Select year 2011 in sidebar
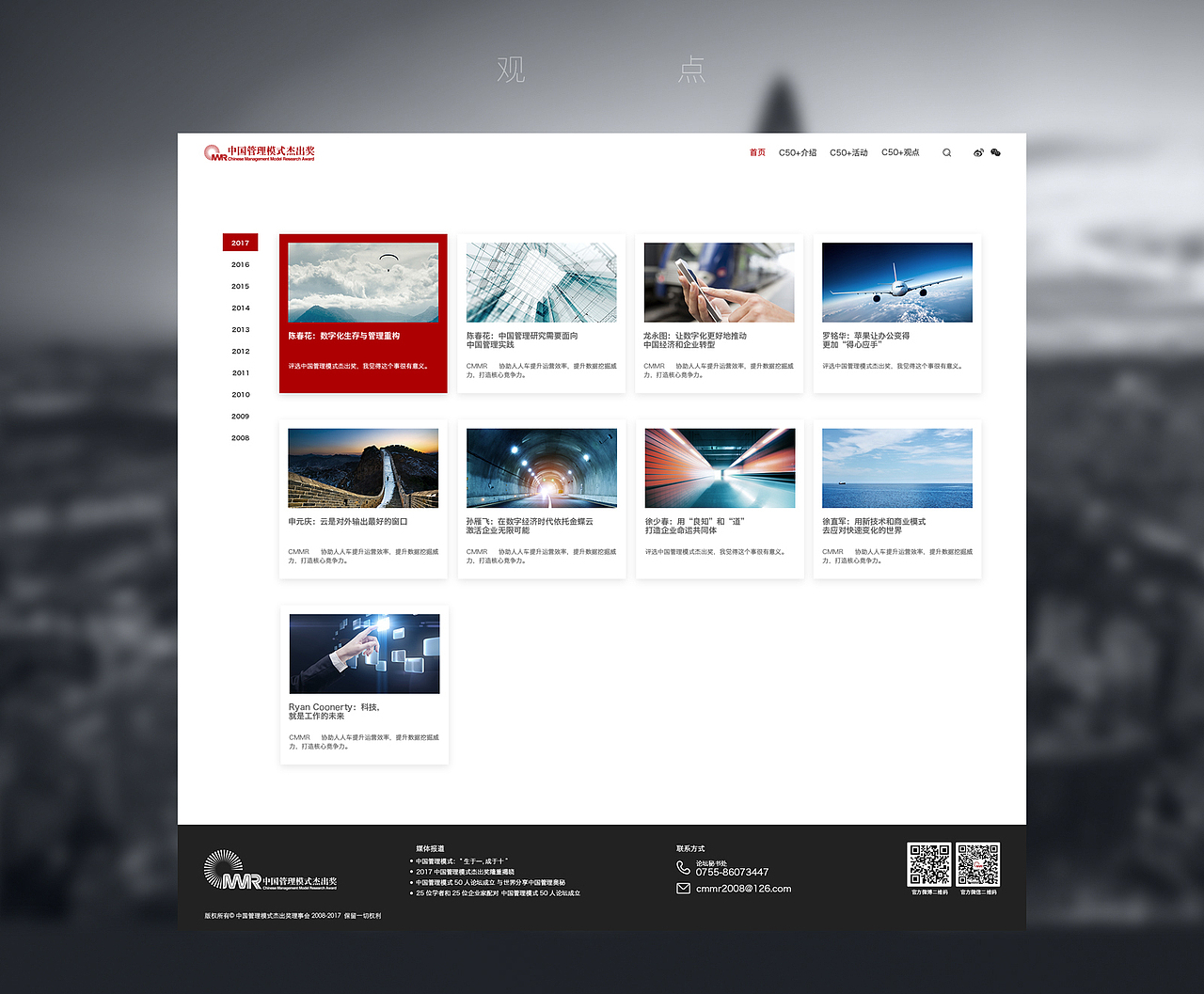Viewport: 1204px width, 994px height. (x=241, y=372)
